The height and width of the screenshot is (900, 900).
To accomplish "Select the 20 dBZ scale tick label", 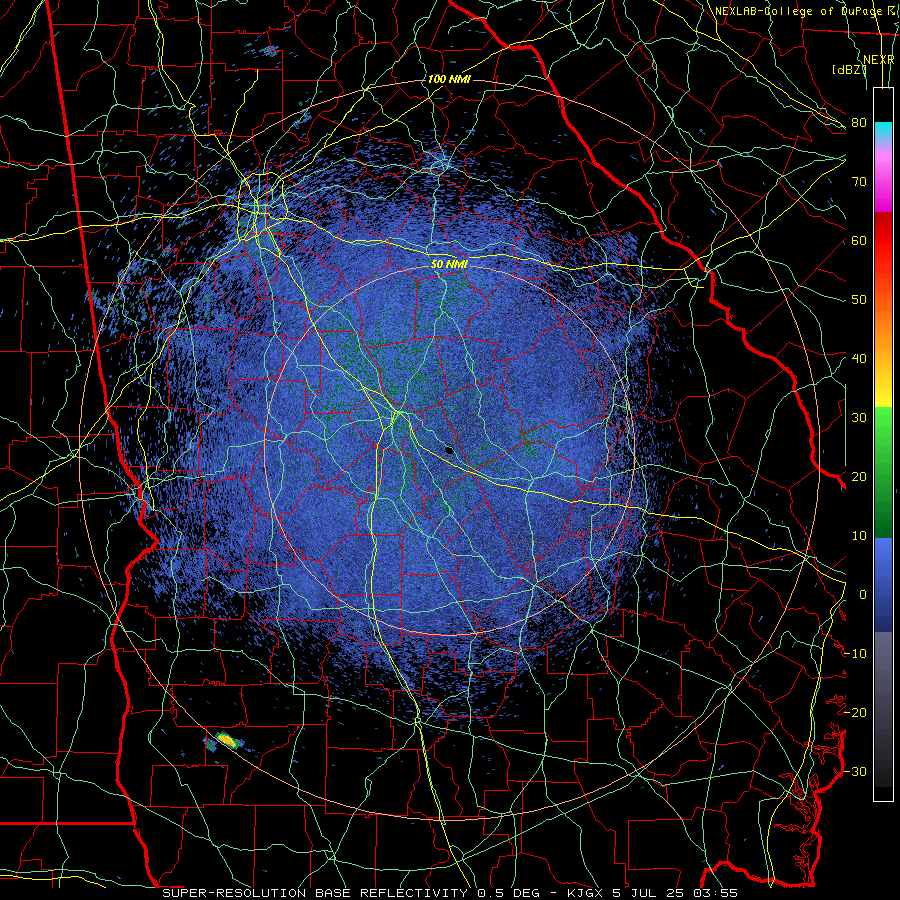I will (859, 477).
